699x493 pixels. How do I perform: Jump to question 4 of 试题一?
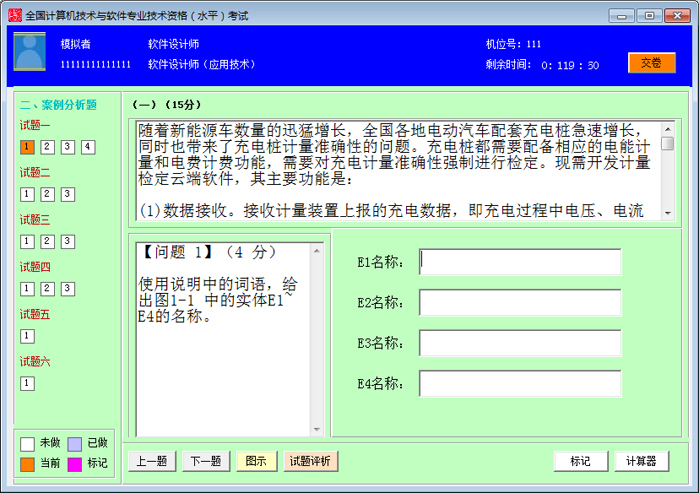click(x=88, y=147)
